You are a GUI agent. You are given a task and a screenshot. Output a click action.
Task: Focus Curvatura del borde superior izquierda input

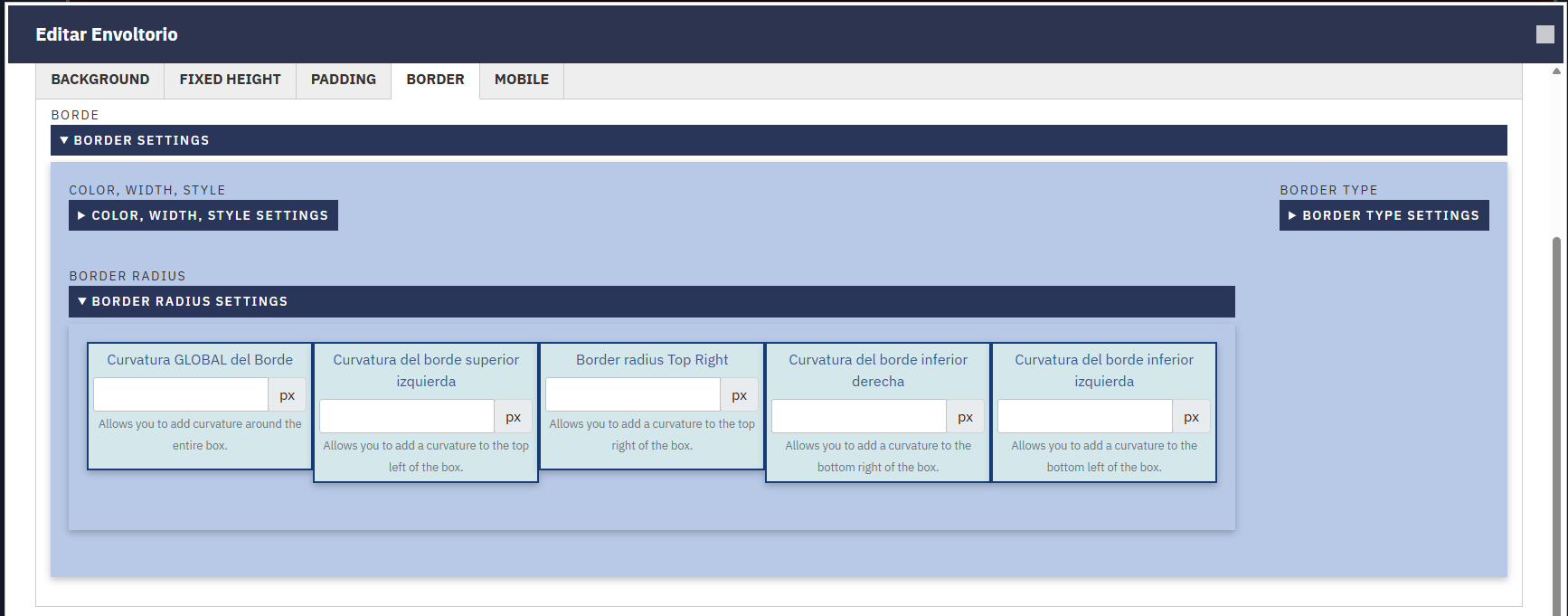click(x=407, y=416)
